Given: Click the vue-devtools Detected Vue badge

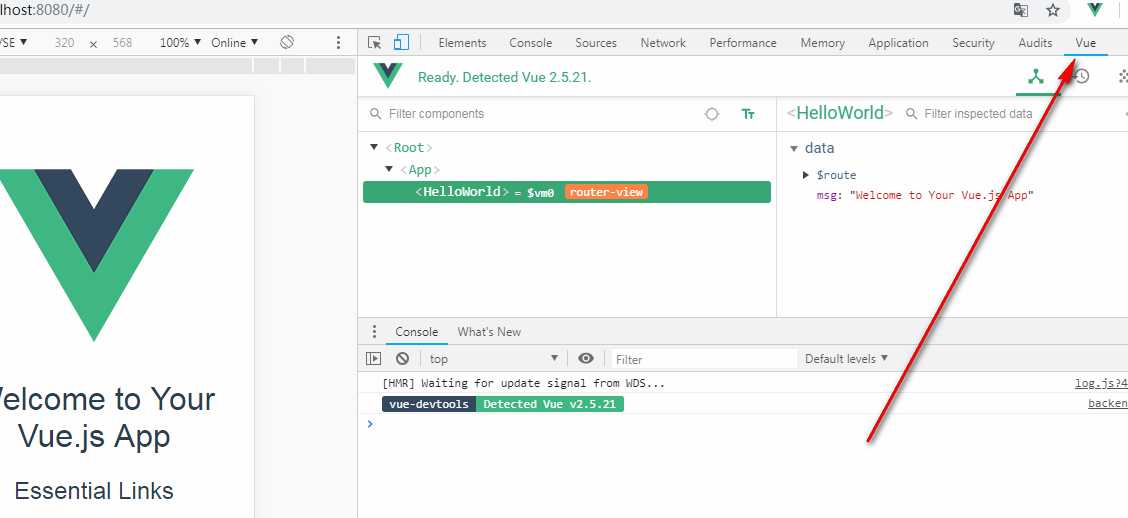Looking at the screenshot, I should 503,404.
